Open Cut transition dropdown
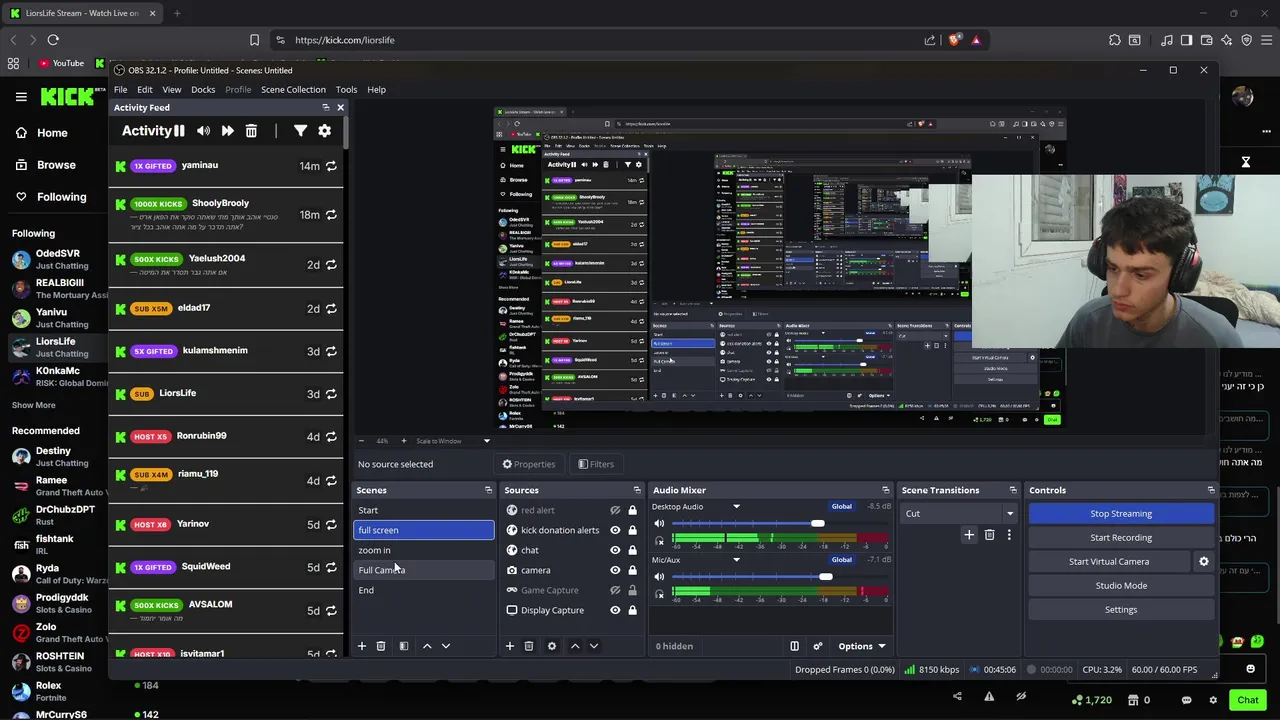The image size is (1280, 720). [x=959, y=513]
